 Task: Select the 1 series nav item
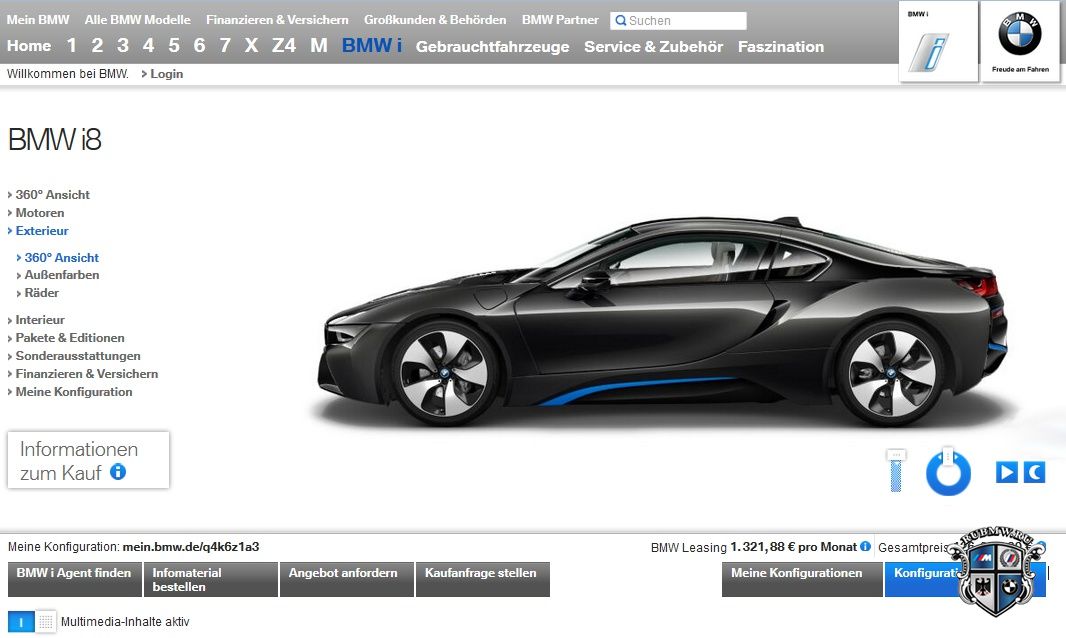pyautogui.click(x=72, y=46)
